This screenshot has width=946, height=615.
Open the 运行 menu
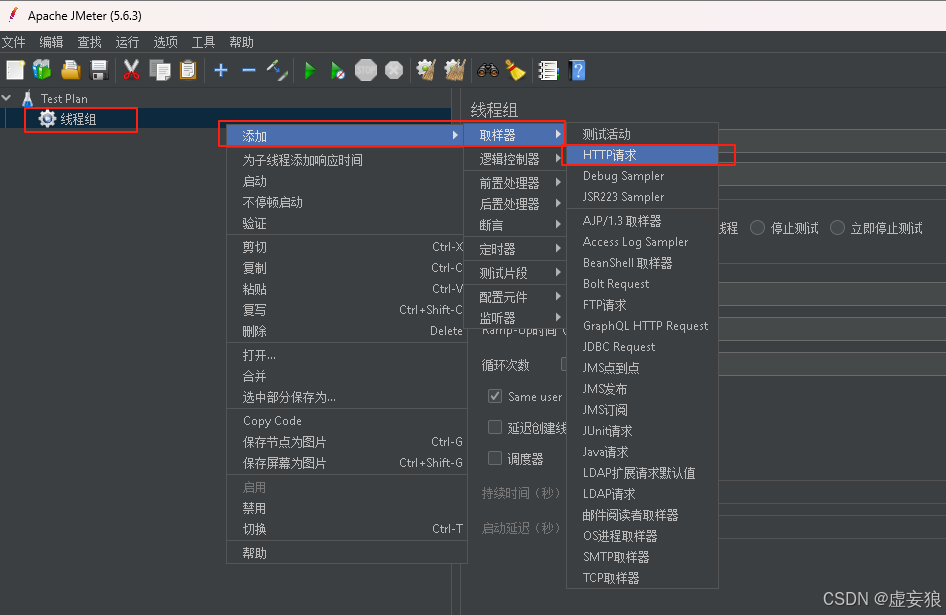click(x=127, y=42)
